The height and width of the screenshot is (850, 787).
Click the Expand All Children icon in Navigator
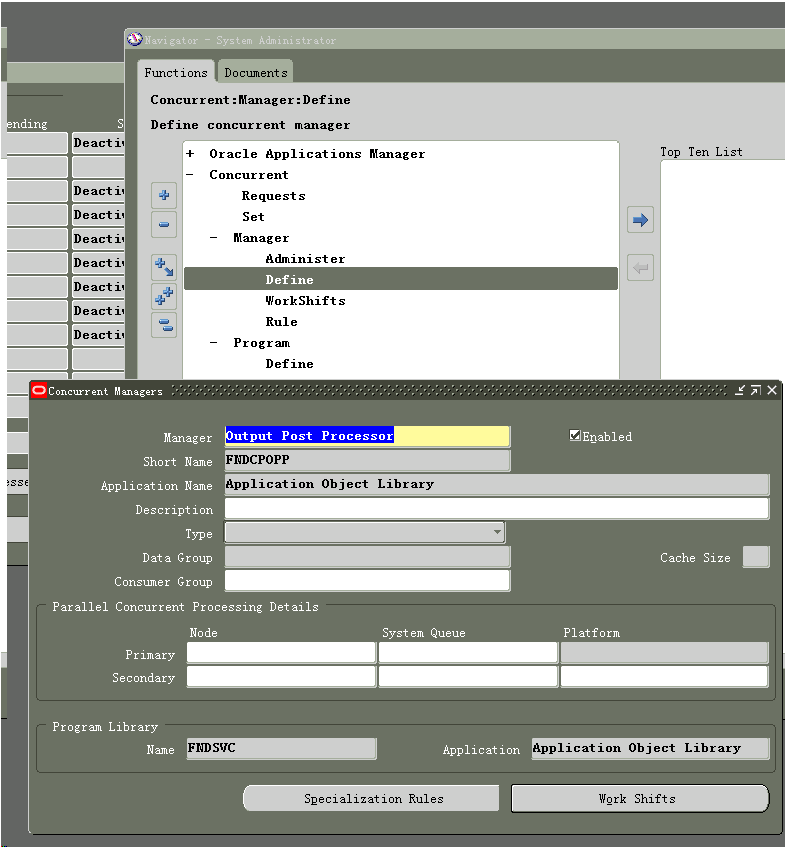(164, 267)
